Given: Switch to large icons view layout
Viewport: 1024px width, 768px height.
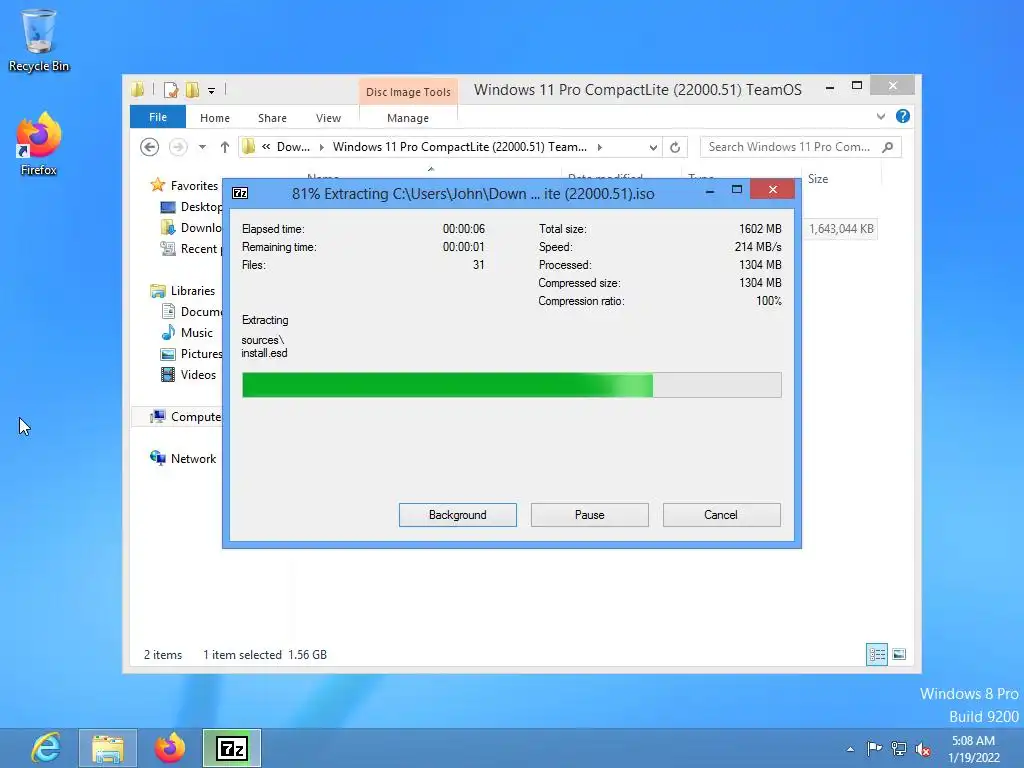Looking at the screenshot, I should coord(899,654).
